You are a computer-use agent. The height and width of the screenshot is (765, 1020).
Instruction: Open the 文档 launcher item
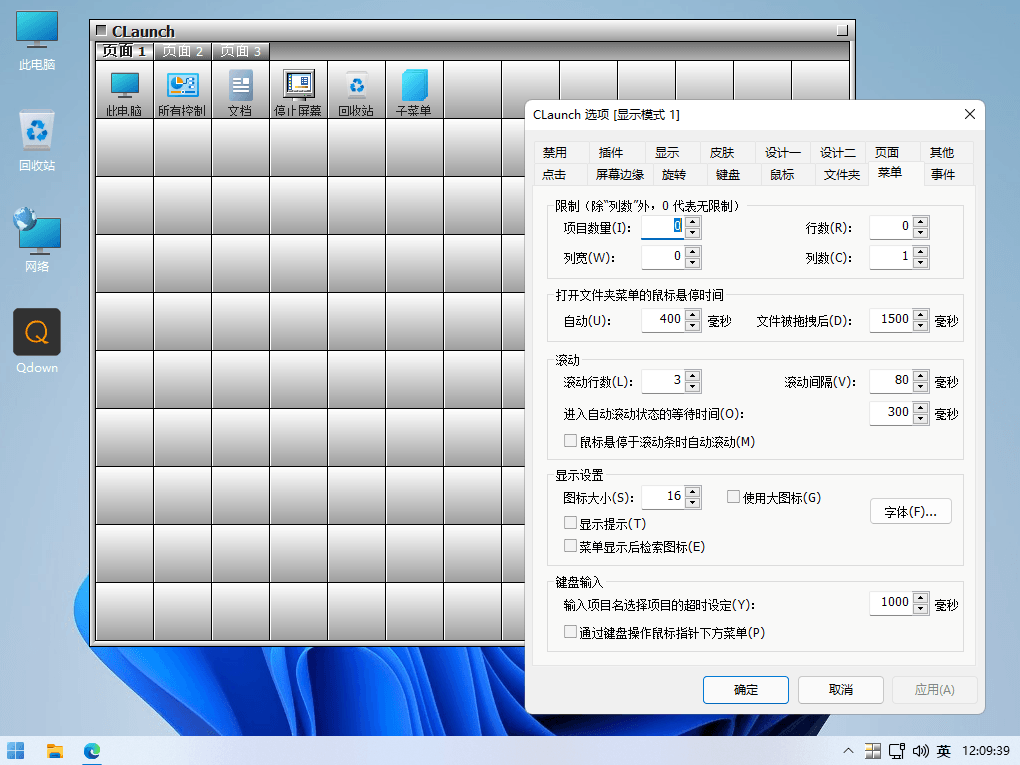click(240, 90)
